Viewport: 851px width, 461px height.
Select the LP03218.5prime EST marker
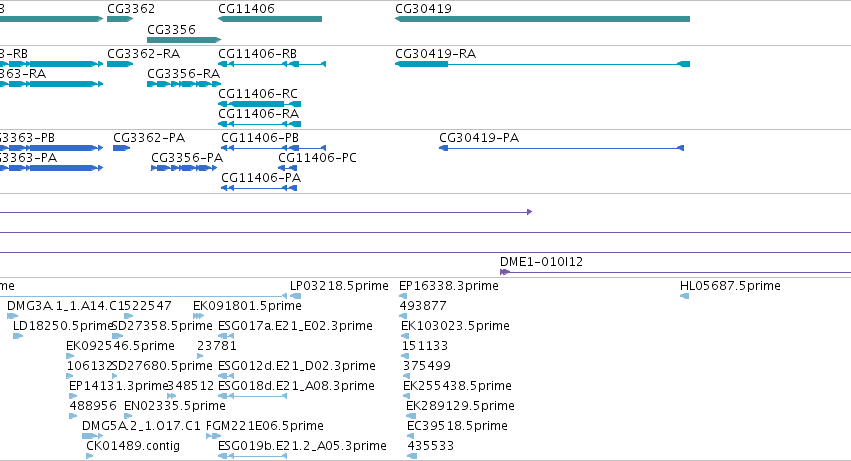tap(295, 296)
